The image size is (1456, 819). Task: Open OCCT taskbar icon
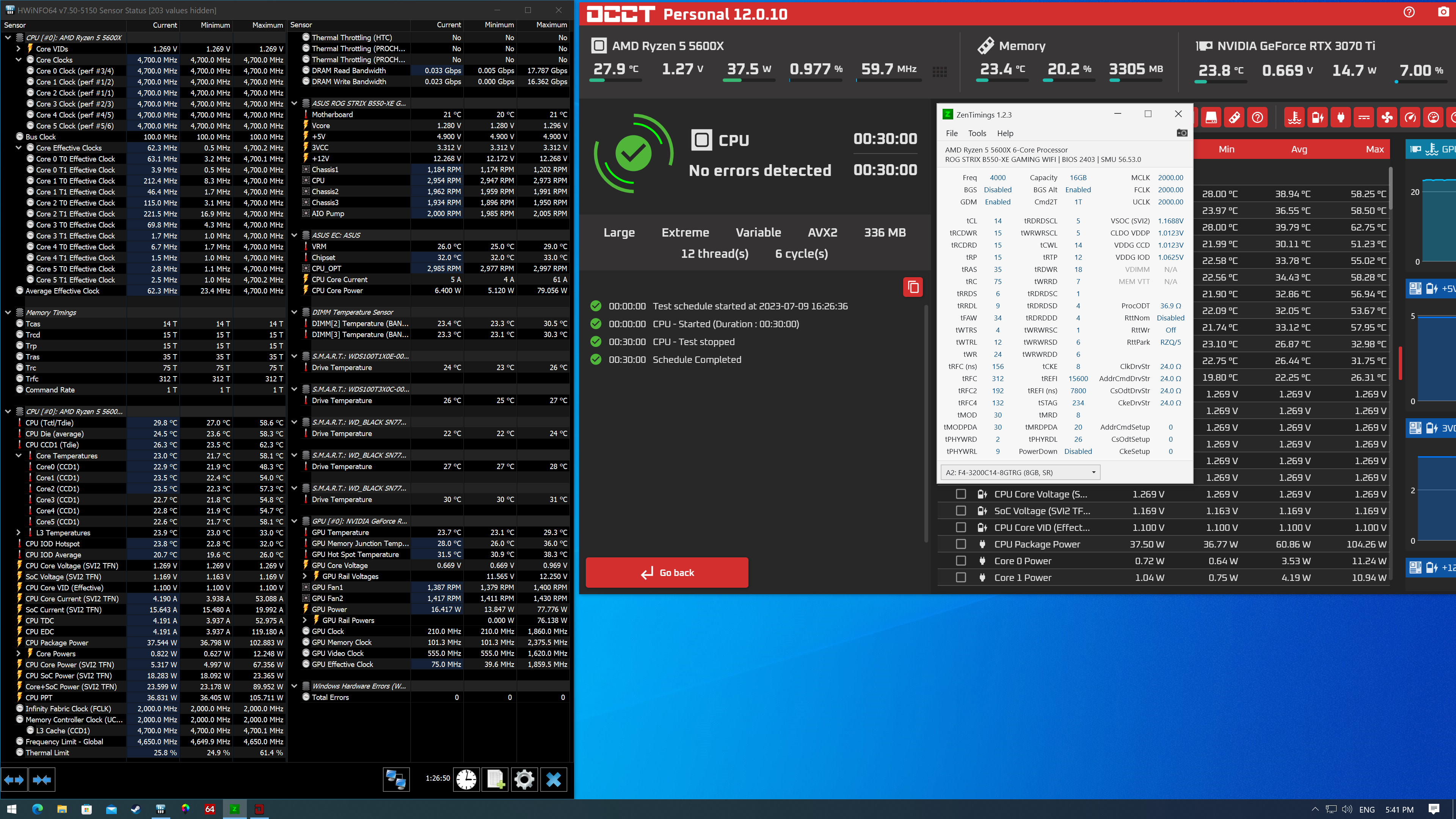[259, 810]
